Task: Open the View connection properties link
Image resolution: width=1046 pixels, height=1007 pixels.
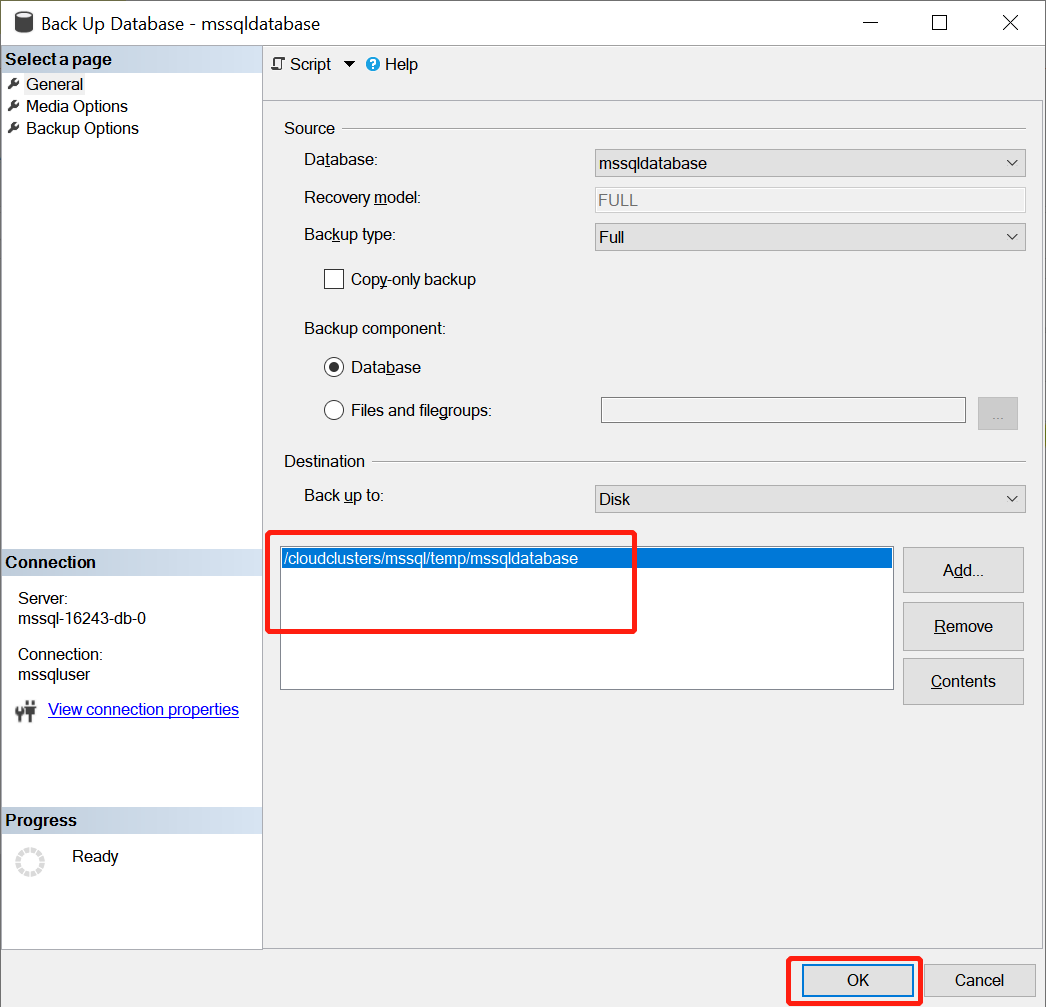Action: [143, 709]
